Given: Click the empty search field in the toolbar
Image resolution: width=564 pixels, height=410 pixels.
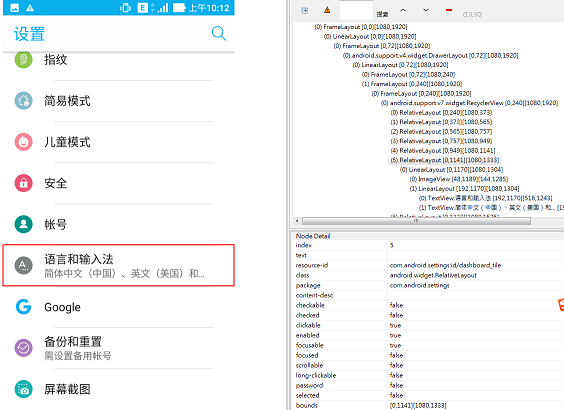Looking at the screenshot, I should pyautogui.click(x=356, y=10).
